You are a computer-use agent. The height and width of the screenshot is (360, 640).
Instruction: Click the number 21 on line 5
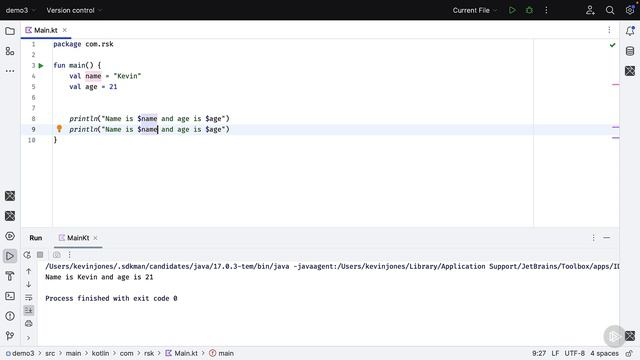click(113, 87)
